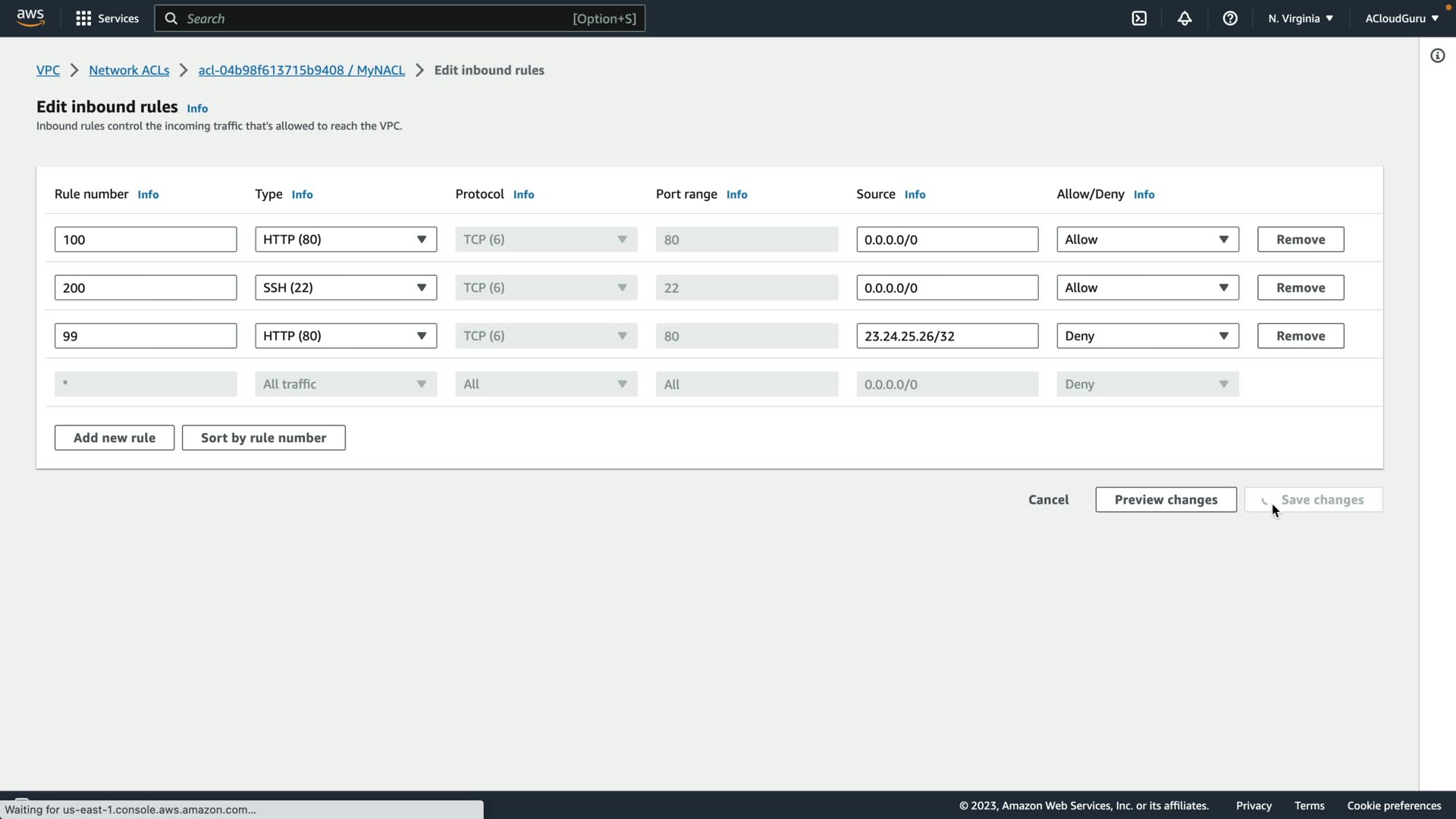Open Allow/Deny dropdown for rule 99
The width and height of the screenshot is (1456, 819).
1147,336
